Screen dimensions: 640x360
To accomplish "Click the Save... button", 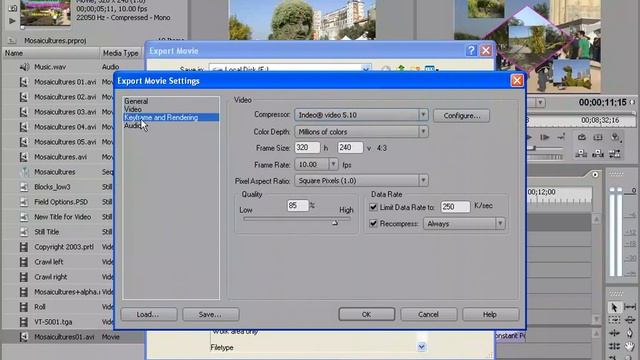I will pos(211,314).
